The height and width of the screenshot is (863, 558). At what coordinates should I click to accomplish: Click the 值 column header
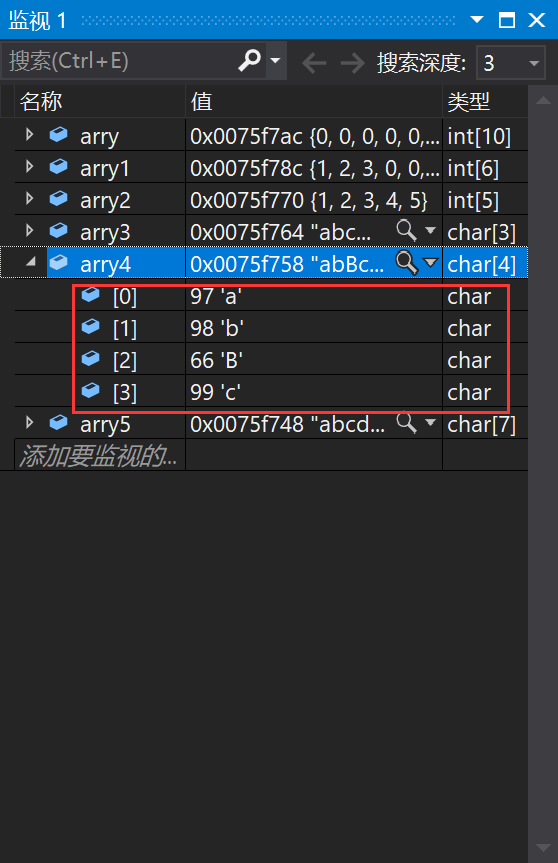coord(314,101)
